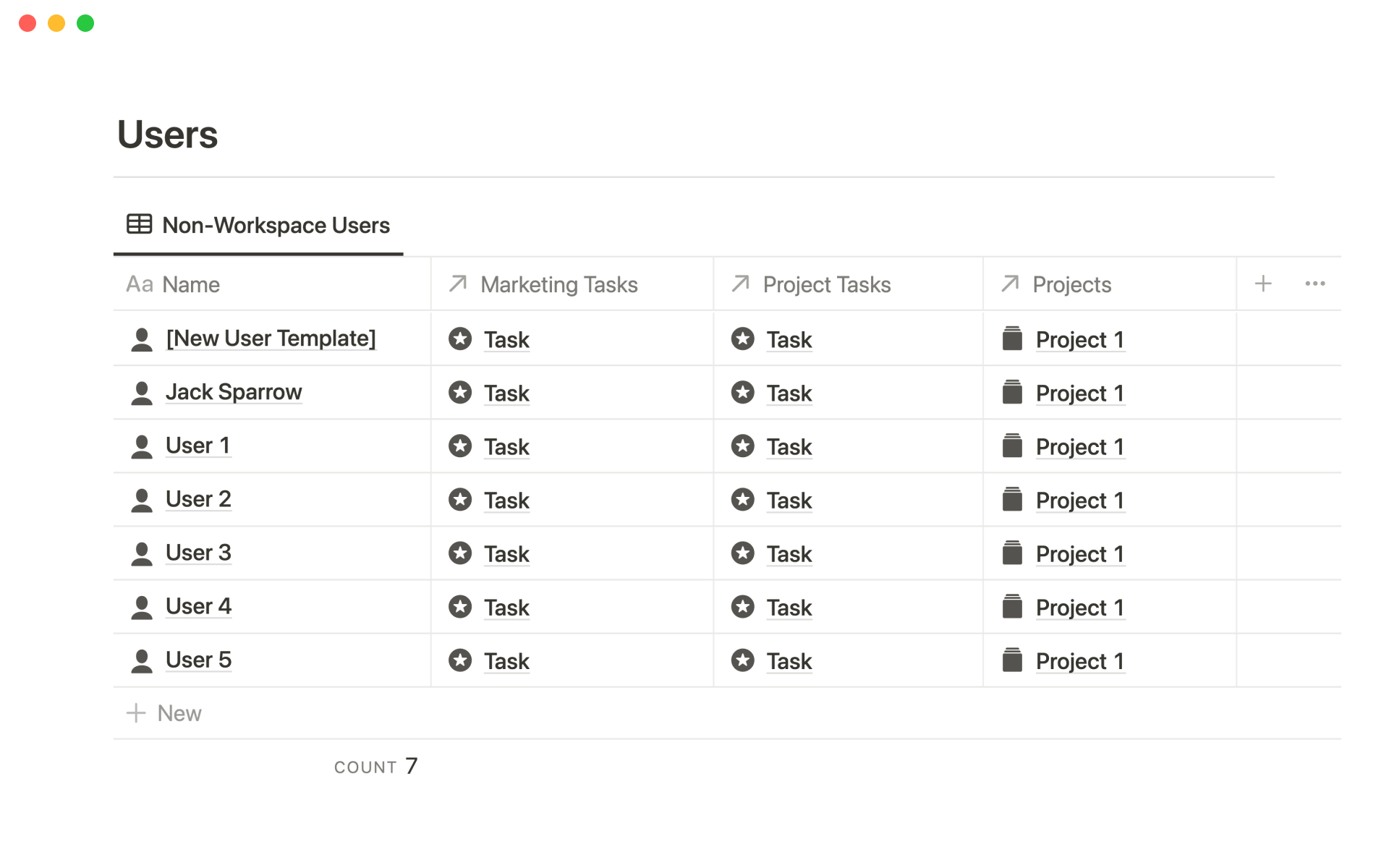
Task: Click the green zoom traffic light button
Action: [x=85, y=22]
